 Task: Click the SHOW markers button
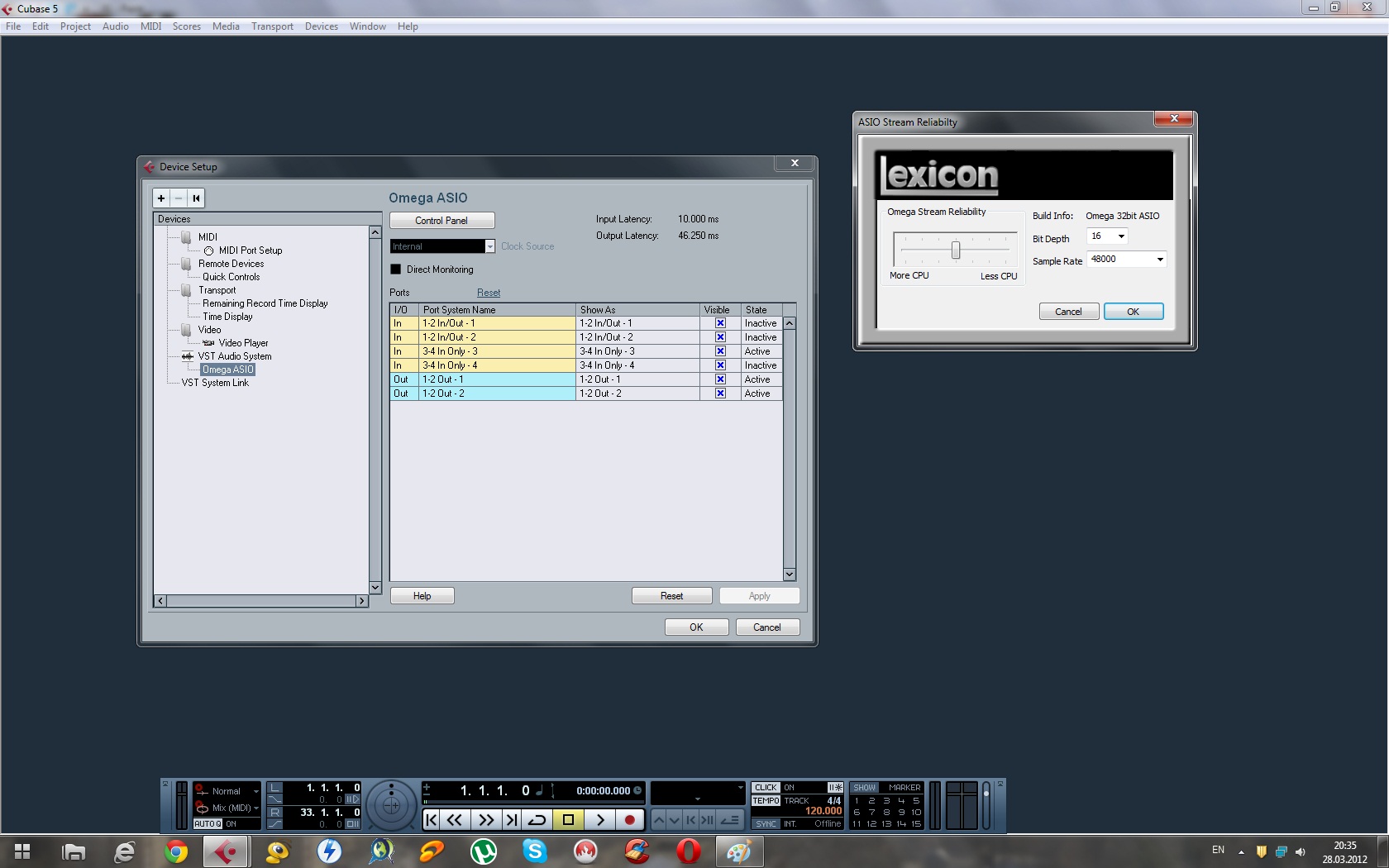pyautogui.click(x=865, y=788)
